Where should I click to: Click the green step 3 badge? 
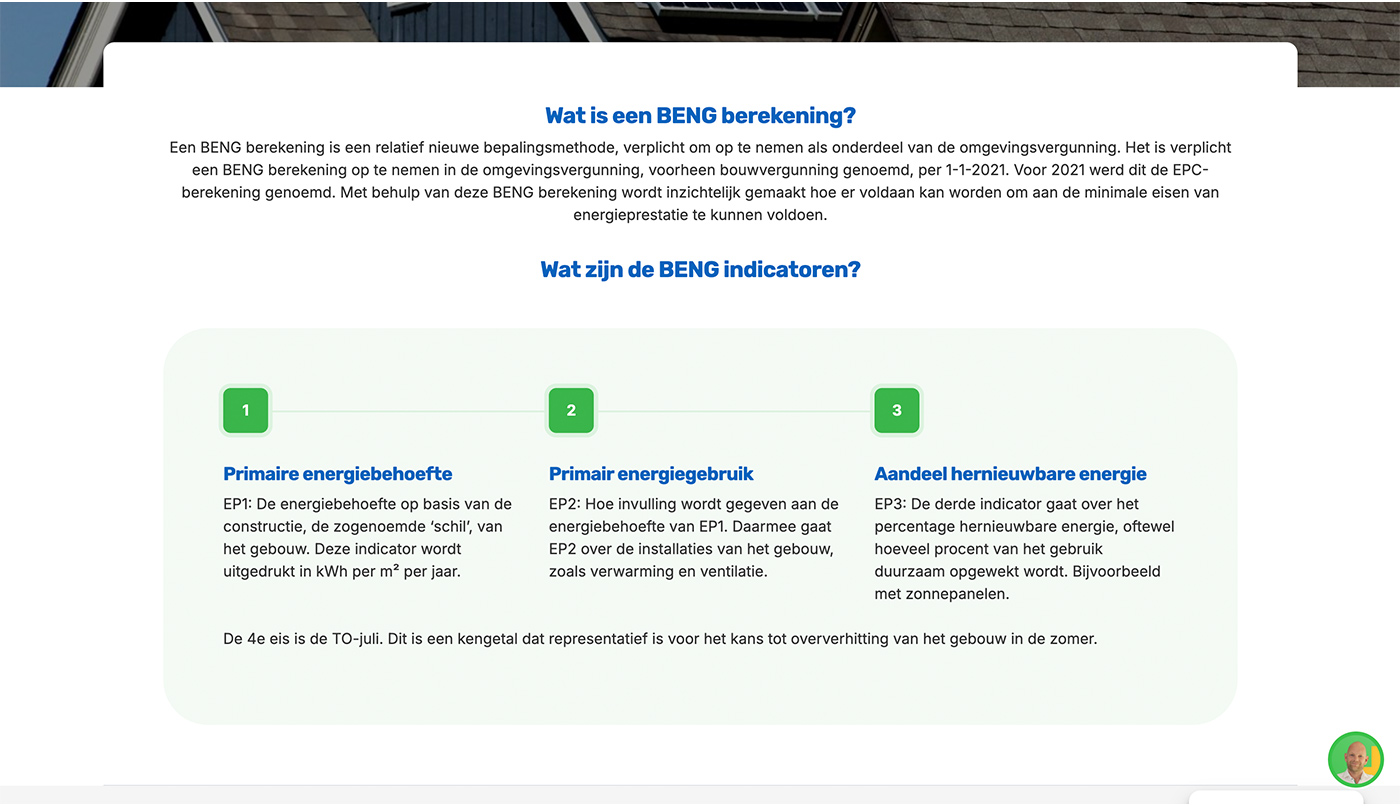(x=896, y=411)
